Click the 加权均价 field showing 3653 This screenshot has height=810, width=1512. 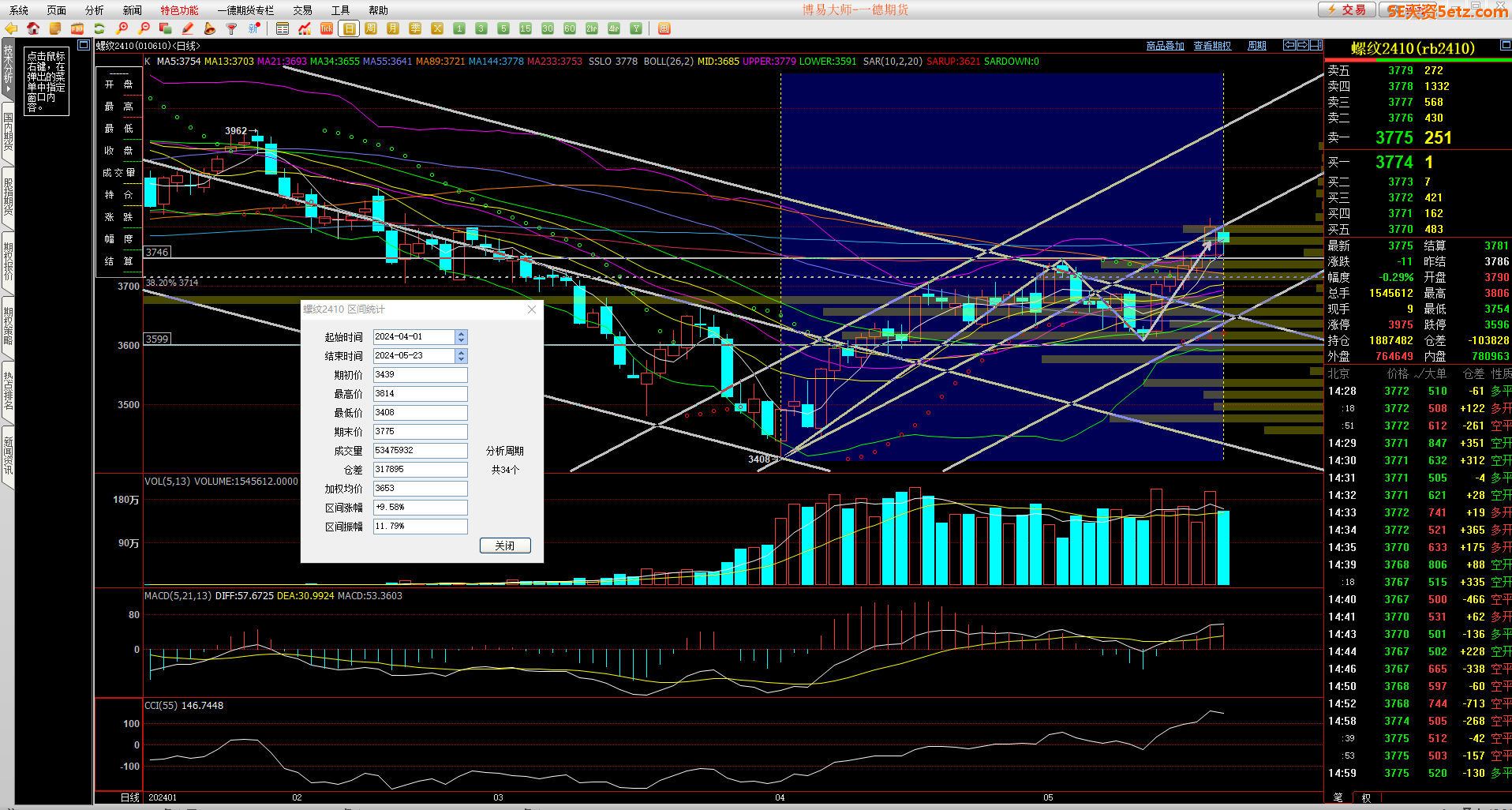click(420, 489)
